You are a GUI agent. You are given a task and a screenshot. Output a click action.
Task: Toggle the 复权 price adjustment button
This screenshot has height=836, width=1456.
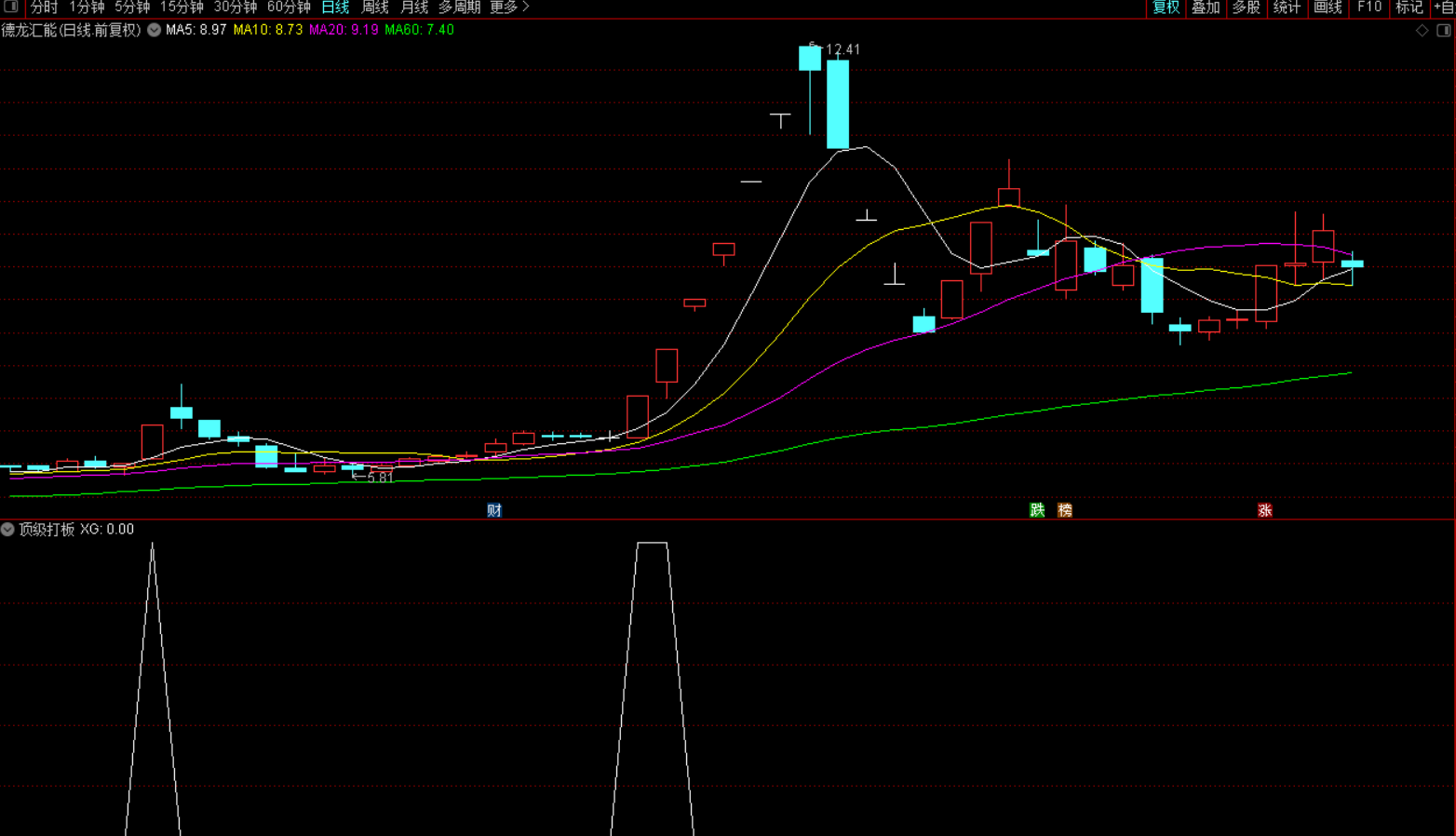tap(1166, 7)
